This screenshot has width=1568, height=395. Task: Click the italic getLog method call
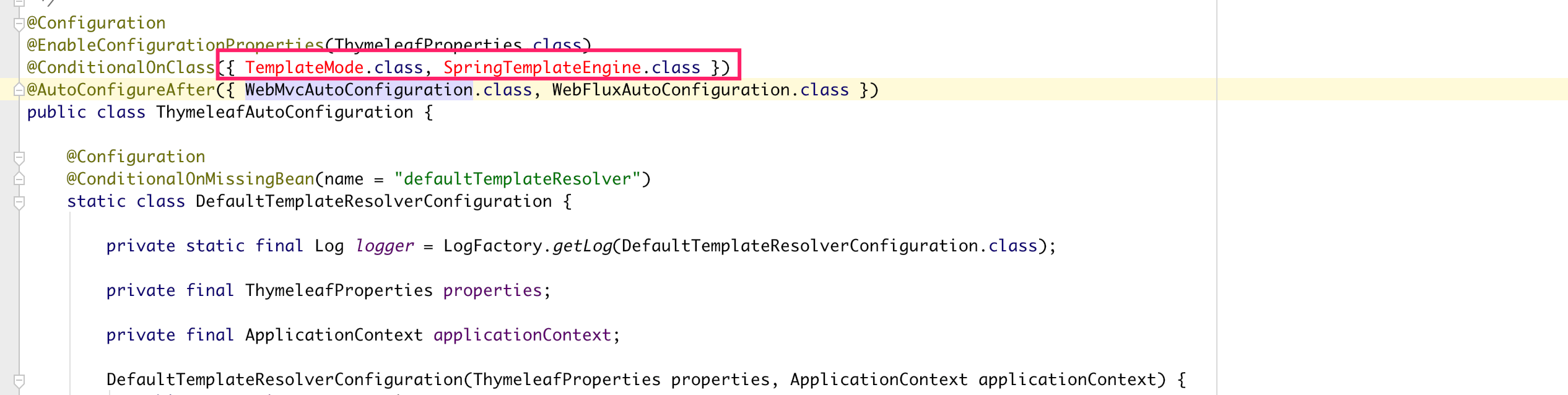[x=581, y=246]
